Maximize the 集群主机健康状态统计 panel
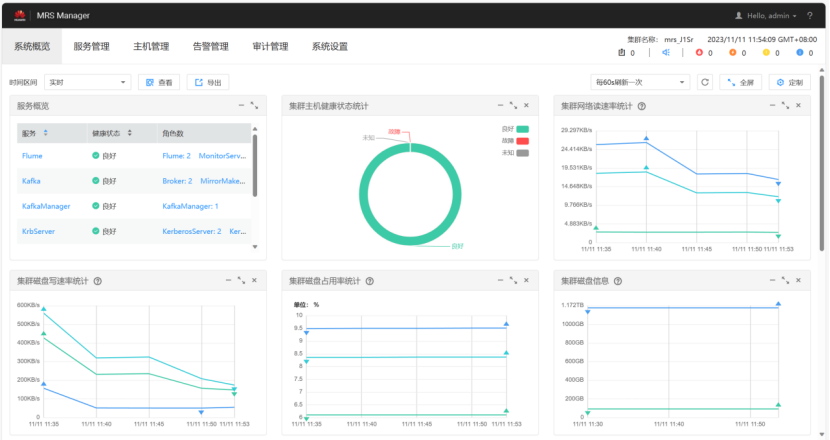Image resolution: width=830 pixels, height=440 pixels. click(x=513, y=105)
